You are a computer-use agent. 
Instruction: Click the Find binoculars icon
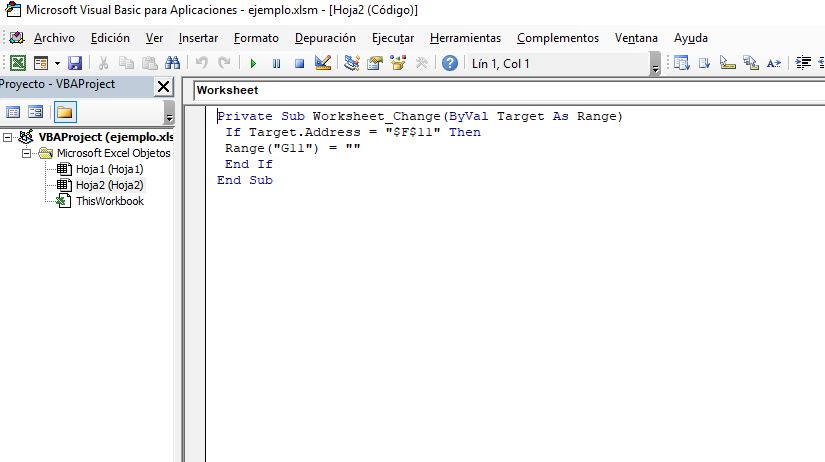tap(172, 63)
